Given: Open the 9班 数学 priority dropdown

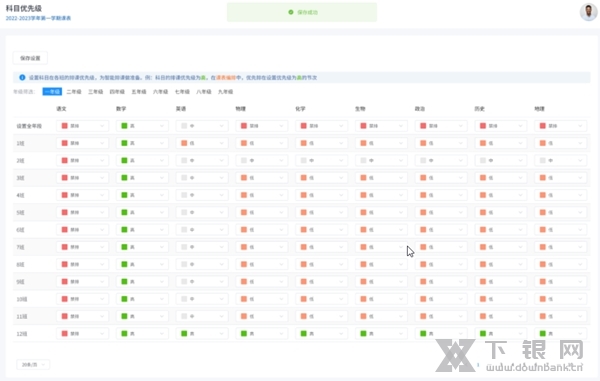Looking at the screenshot, I should [x=142, y=282].
